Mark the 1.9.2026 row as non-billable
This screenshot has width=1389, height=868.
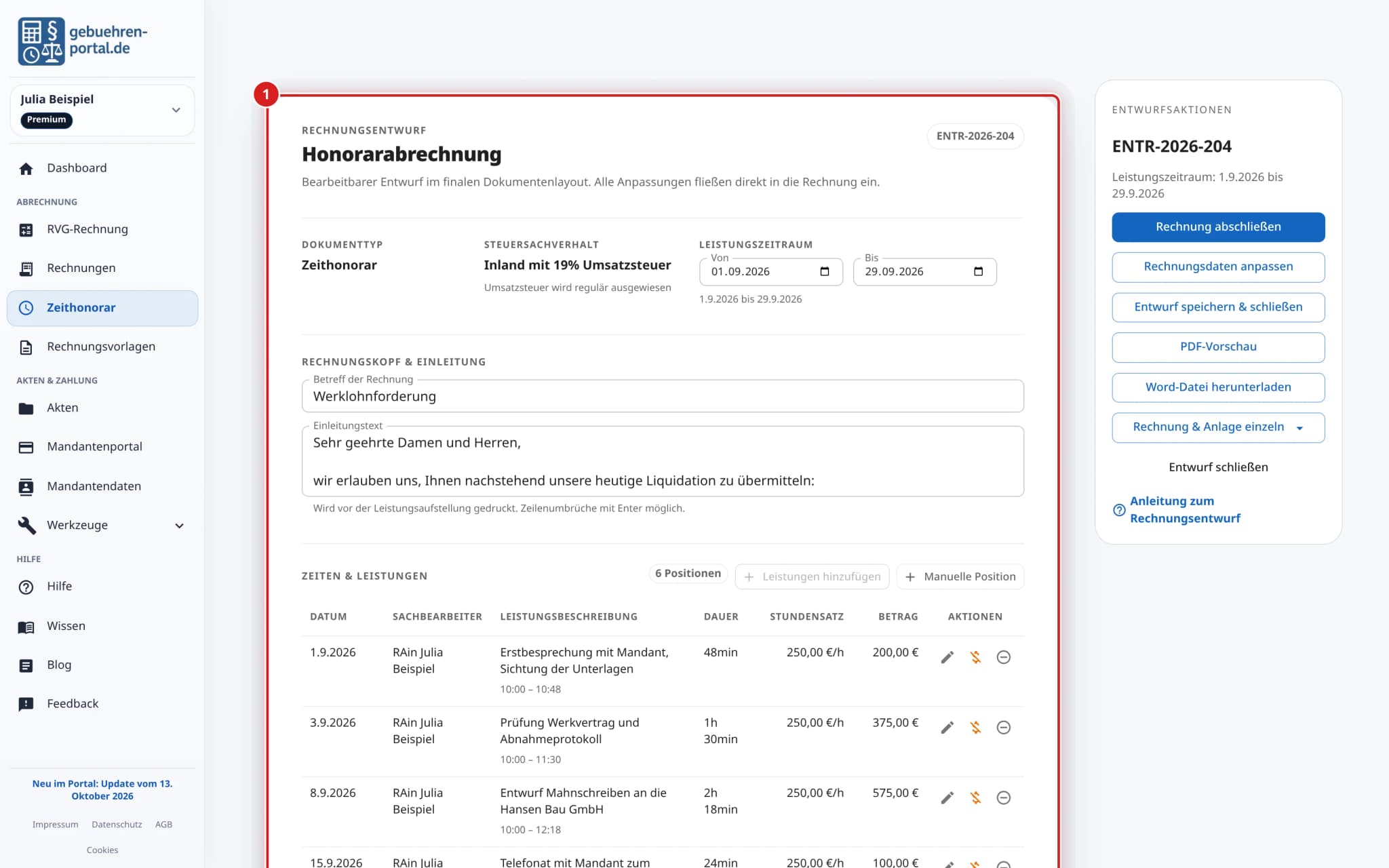pos(975,657)
